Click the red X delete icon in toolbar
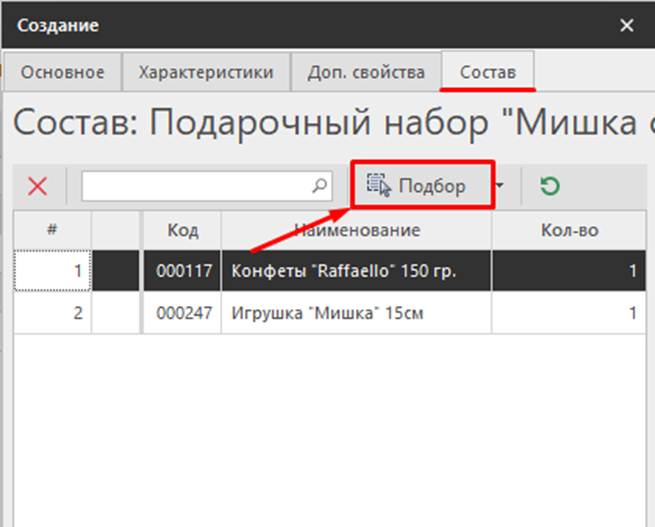Viewport: 655px width, 527px height. click(38, 186)
